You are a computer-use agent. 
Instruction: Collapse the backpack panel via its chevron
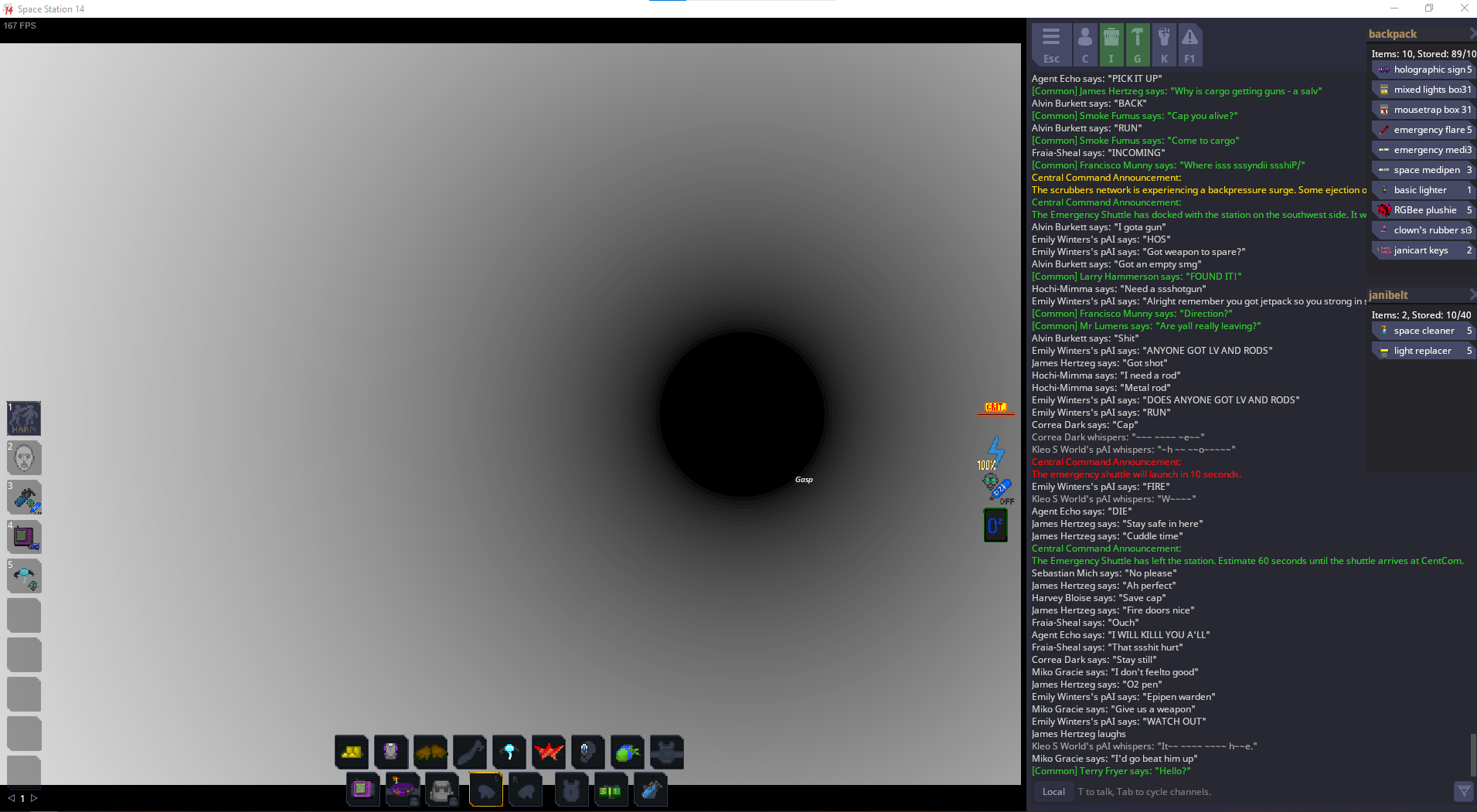pos(1472,33)
